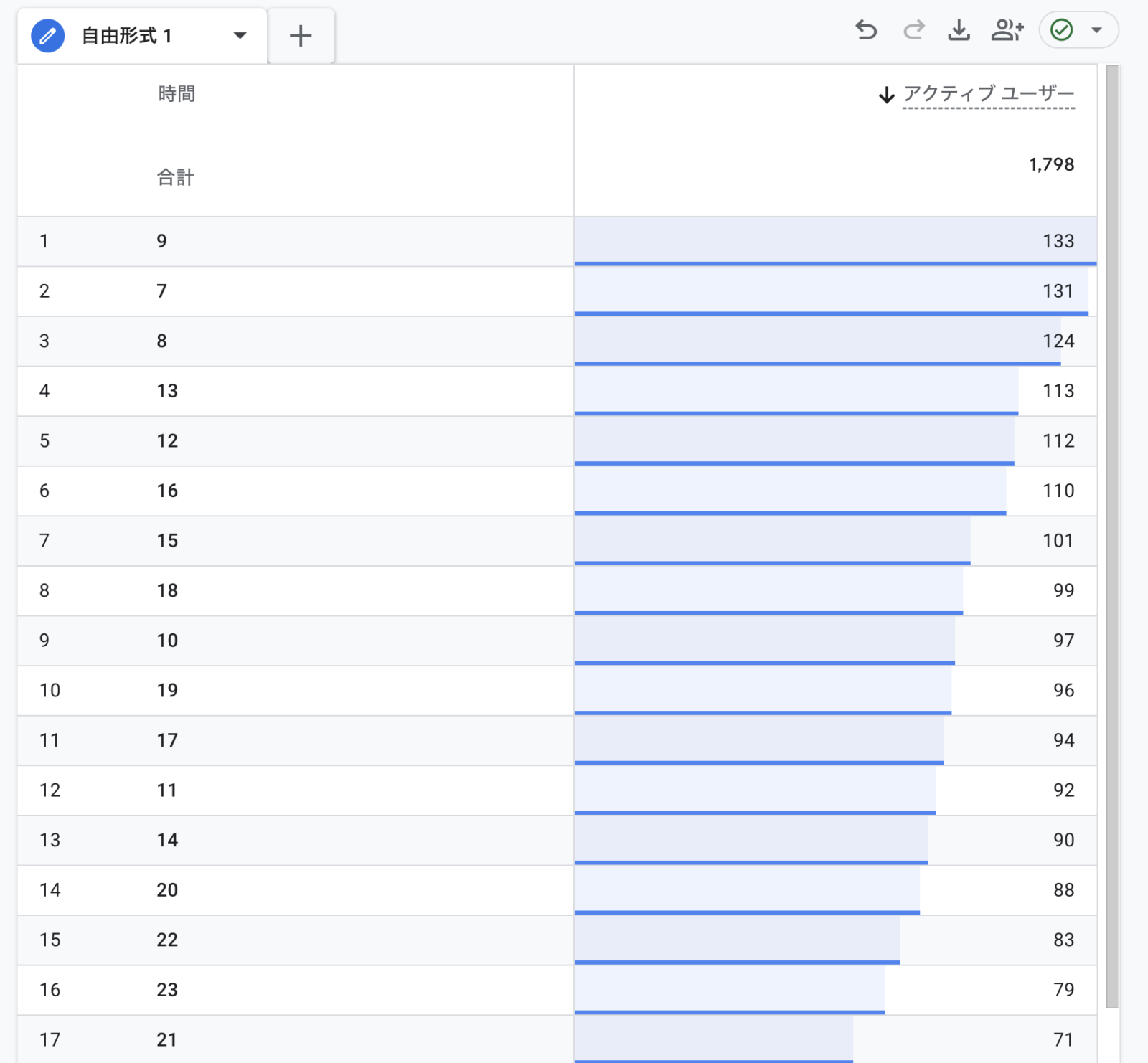Click hour 17 in row 11

167,740
